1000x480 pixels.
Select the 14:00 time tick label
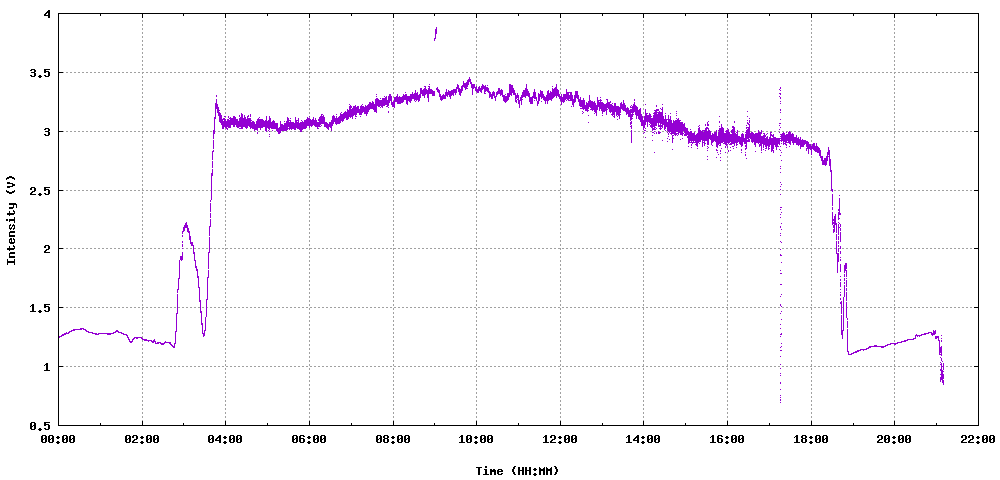click(x=643, y=440)
